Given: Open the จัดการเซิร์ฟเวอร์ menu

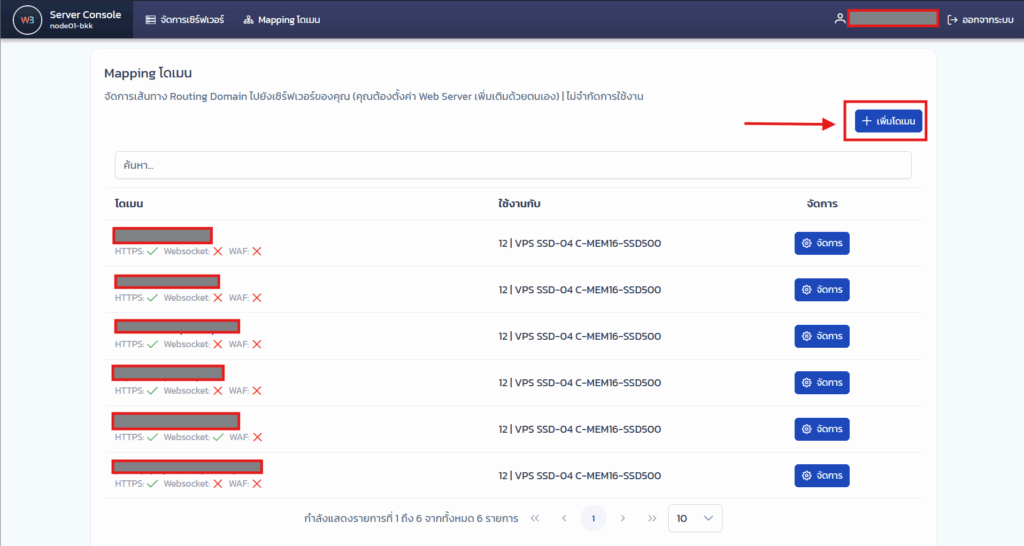Looking at the screenshot, I should (184, 20).
